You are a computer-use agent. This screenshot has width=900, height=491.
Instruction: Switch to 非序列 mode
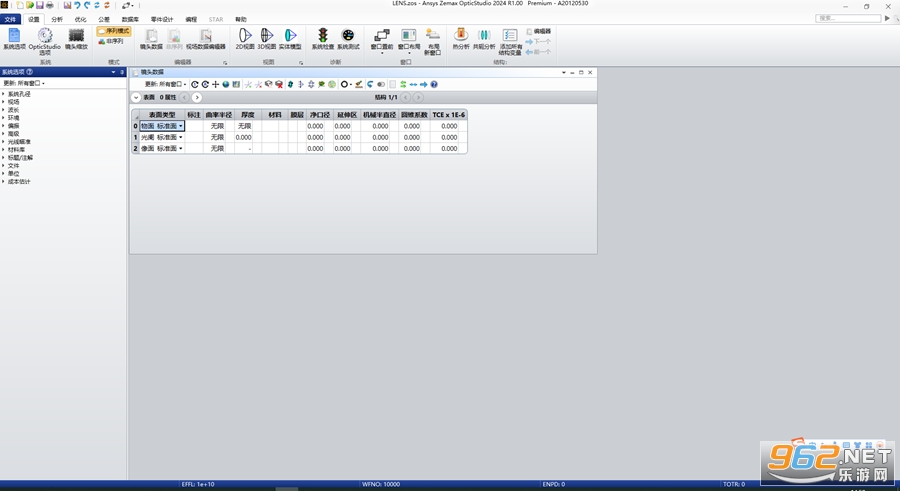[111, 41]
